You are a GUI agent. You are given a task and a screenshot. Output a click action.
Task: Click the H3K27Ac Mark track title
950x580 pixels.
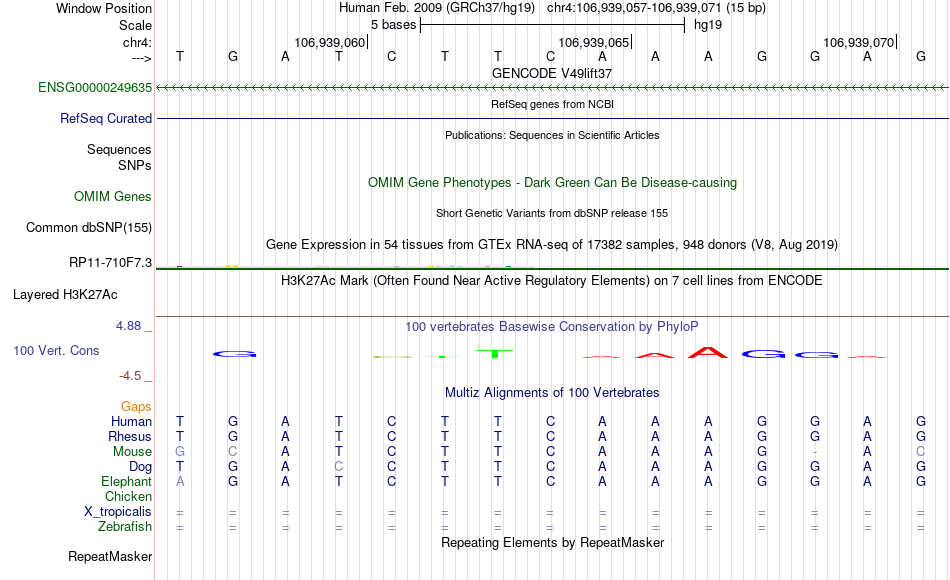coord(552,281)
